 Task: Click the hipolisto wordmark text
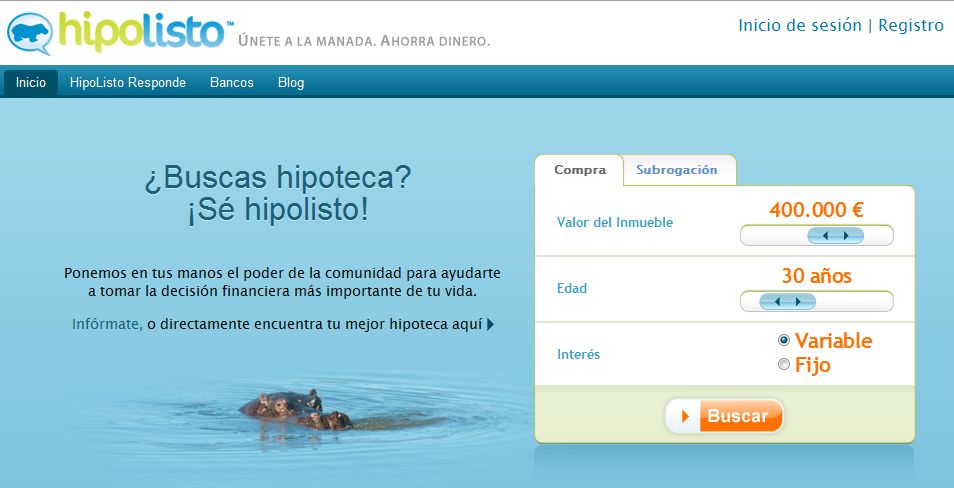click(141, 30)
